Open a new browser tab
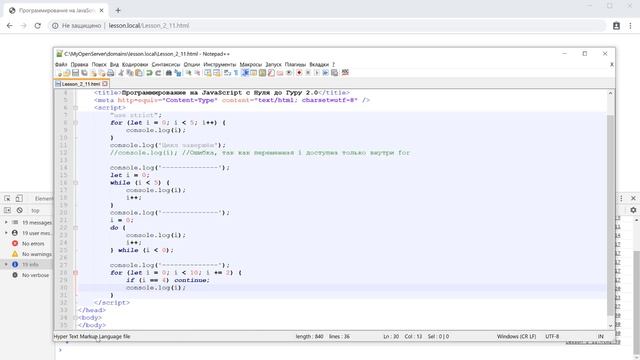This screenshot has width=640, height=360. [118, 11]
